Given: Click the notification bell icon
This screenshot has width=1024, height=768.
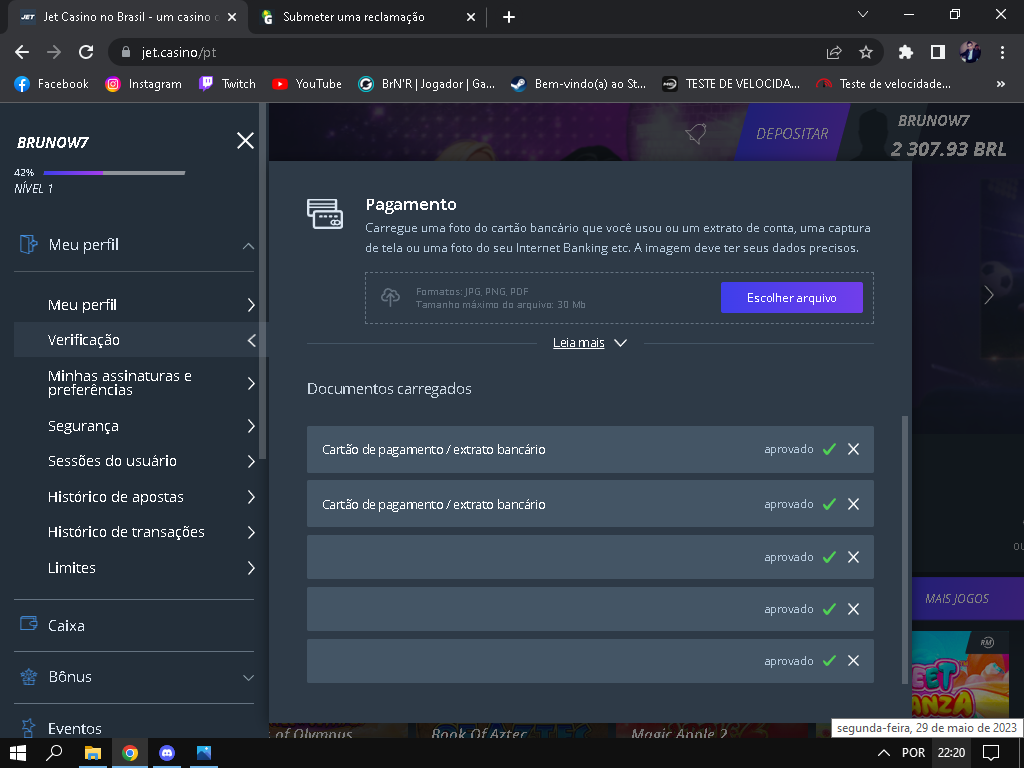Looking at the screenshot, I should click(x=695, y=134).
